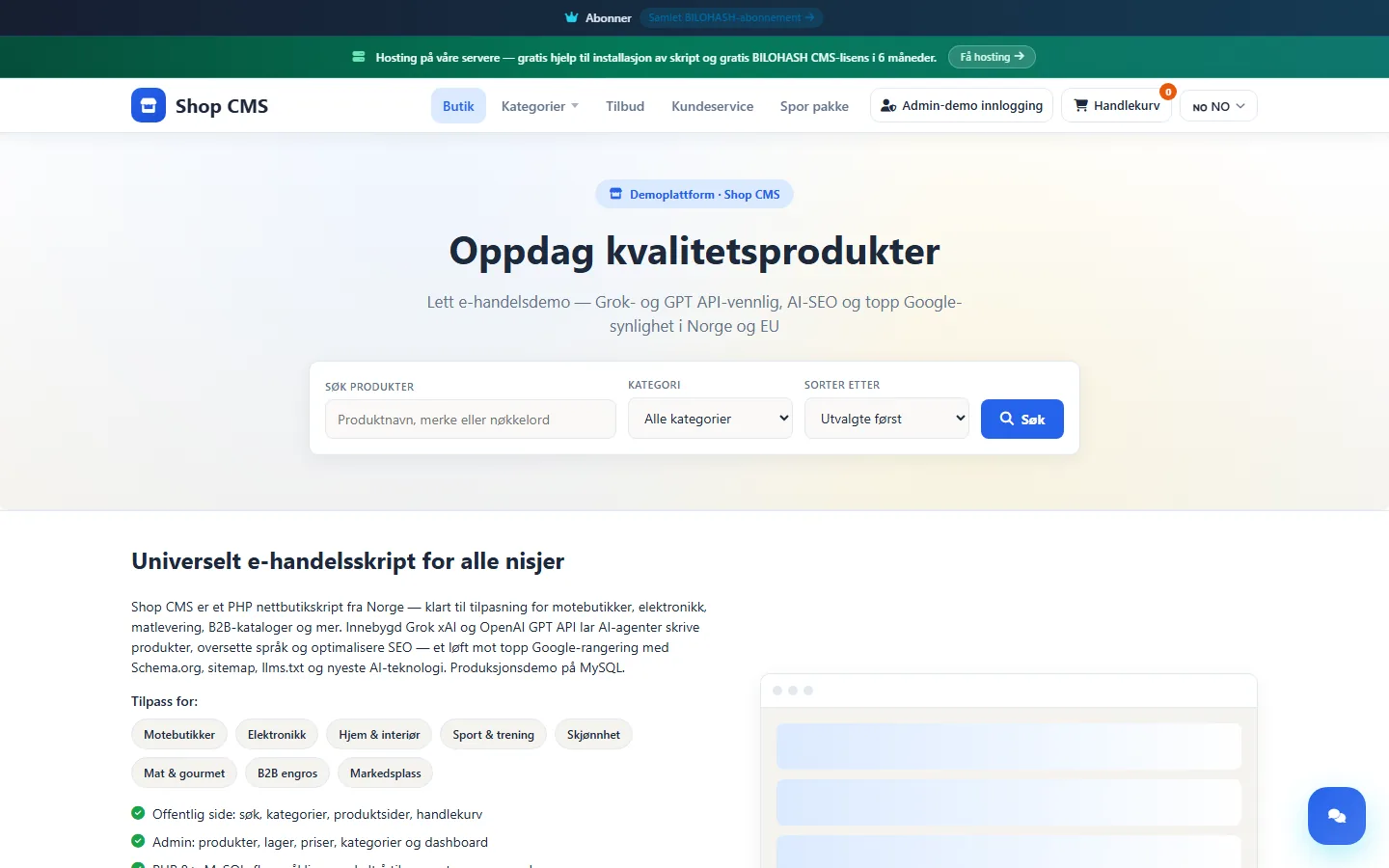Viewport: 1389px width, 868px height.
Task: Open the Utvalgte først sort dropdown
Action: [886, 419]
